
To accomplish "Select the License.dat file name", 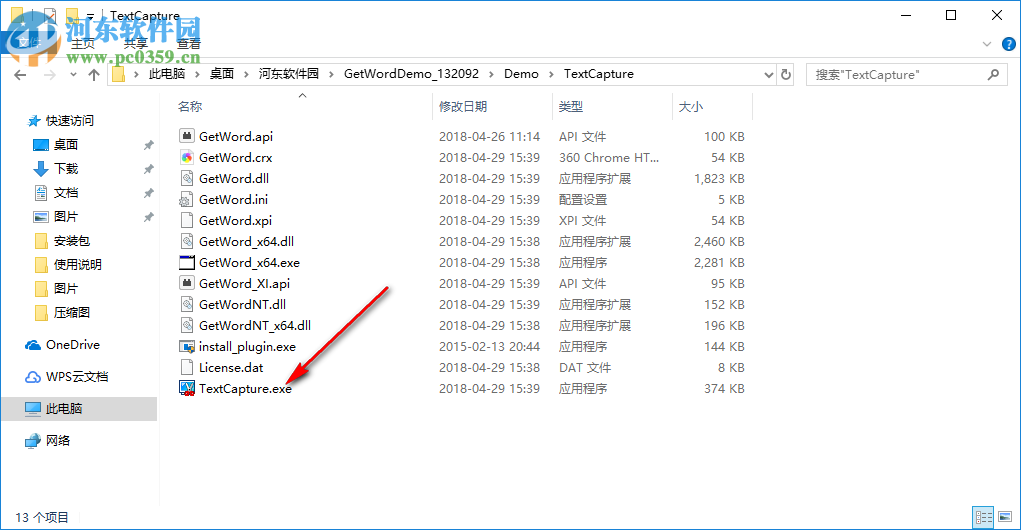I will pyautogui.click(x=231, y=368).
